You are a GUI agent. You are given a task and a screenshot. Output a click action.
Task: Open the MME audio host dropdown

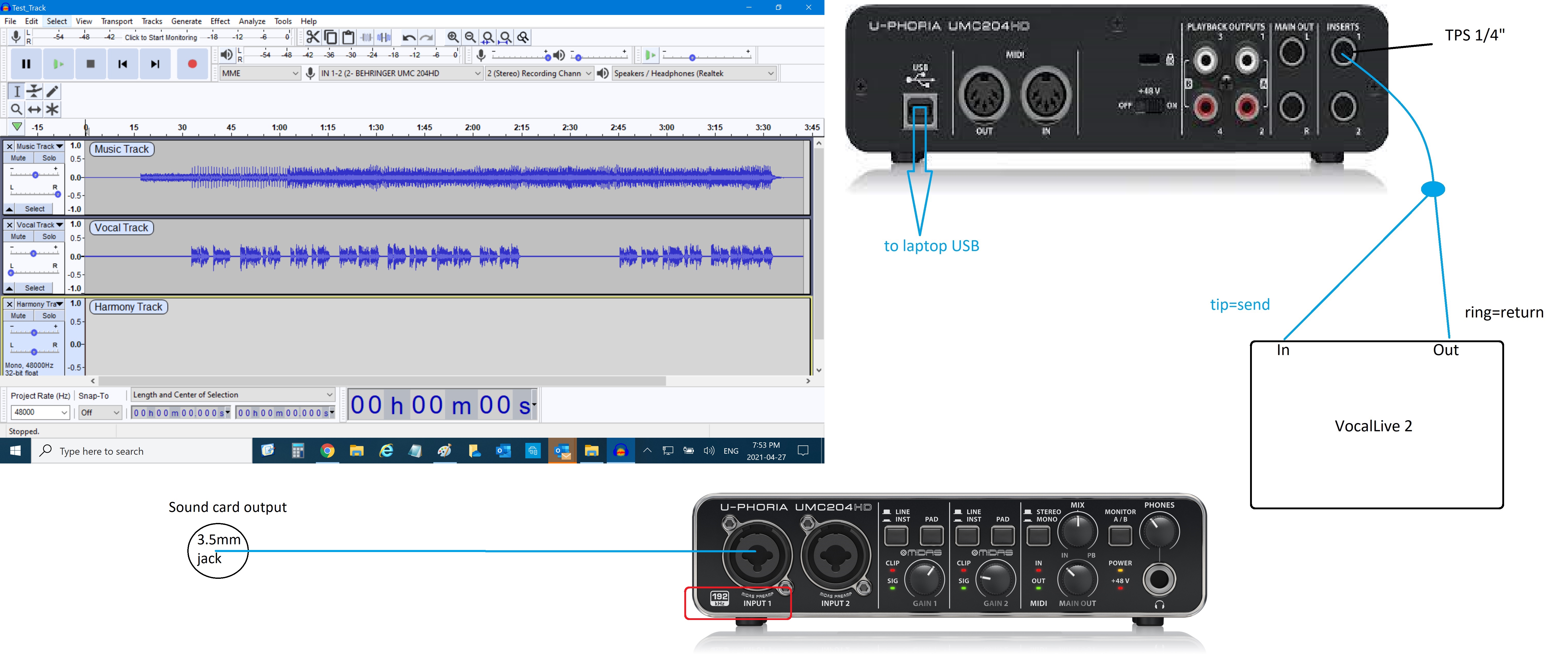260,73
